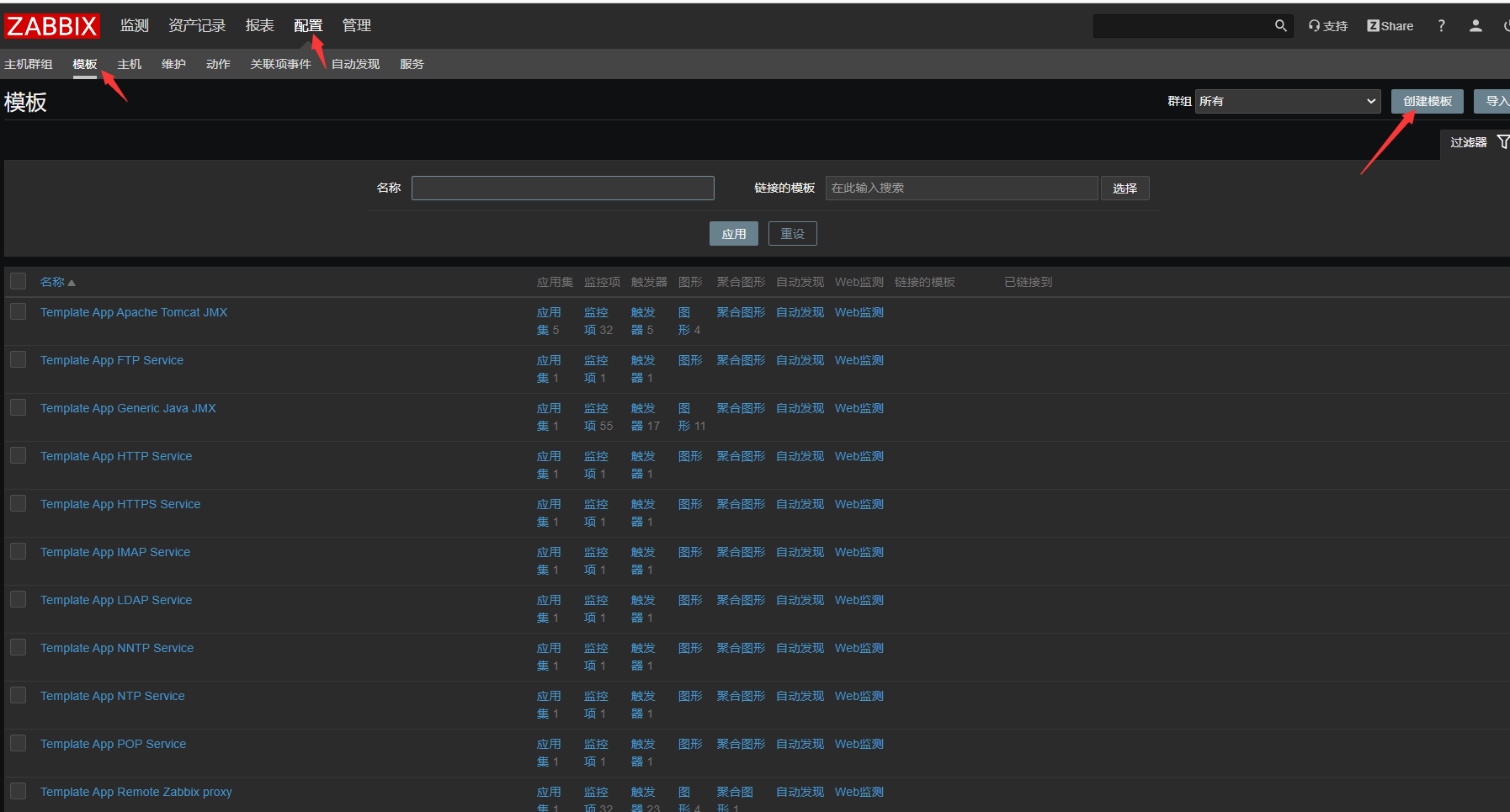1510x812 pixels.
Task: Check the Template App HTTP Service row
Action: pyautogui.click(x=18, y=455)
